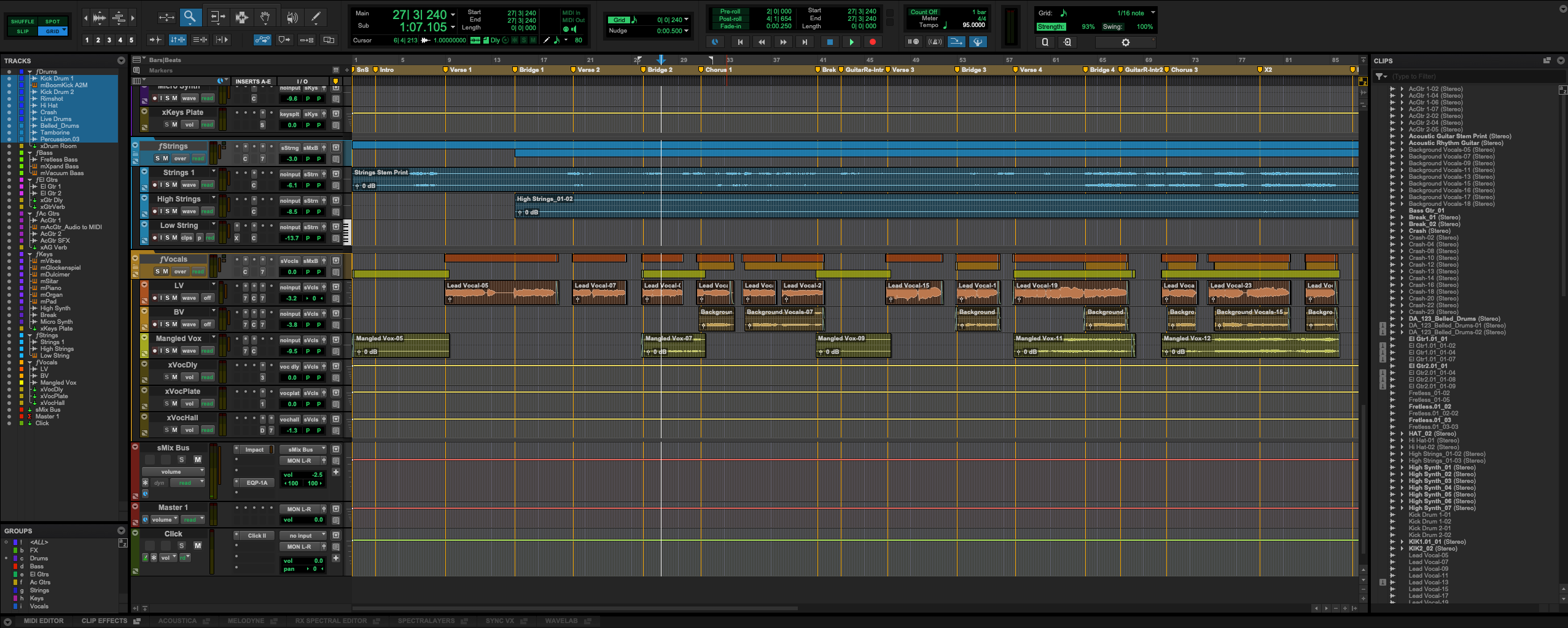1568x628 pixels.
Task: Open the Nudge value dropdown
Action: pos(686,31)
